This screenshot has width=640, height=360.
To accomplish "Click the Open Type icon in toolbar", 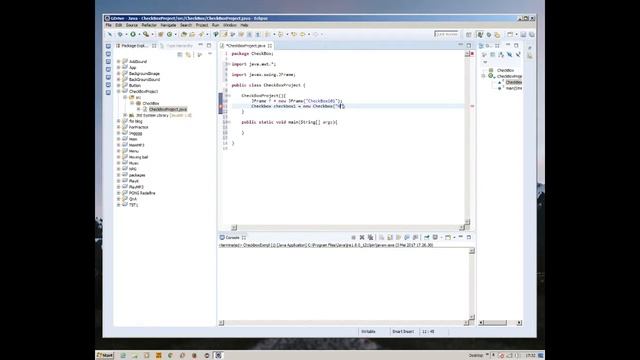I will click(x=184, y=35).
